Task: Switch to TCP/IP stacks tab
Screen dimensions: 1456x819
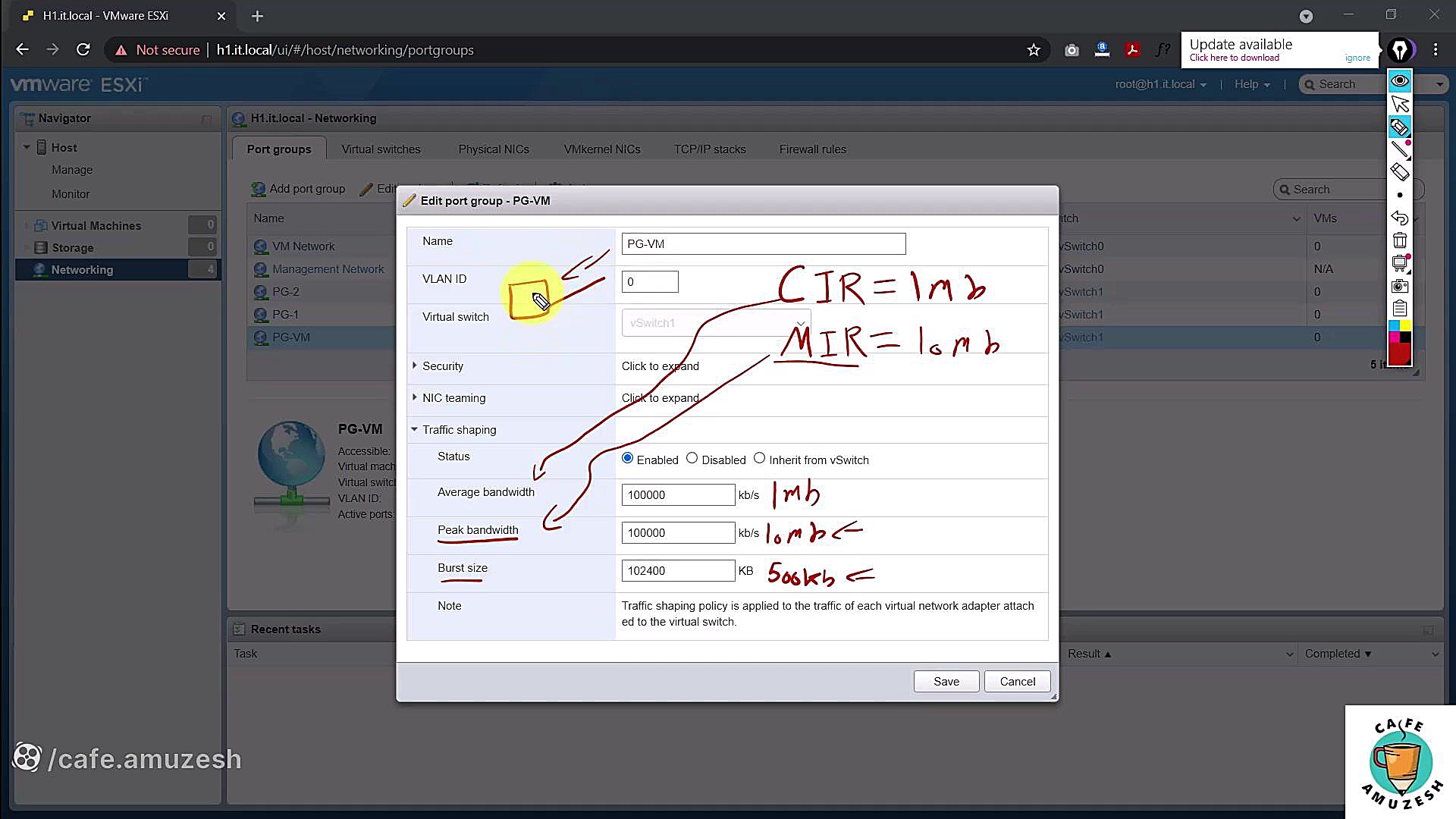Action: (710, 149)
